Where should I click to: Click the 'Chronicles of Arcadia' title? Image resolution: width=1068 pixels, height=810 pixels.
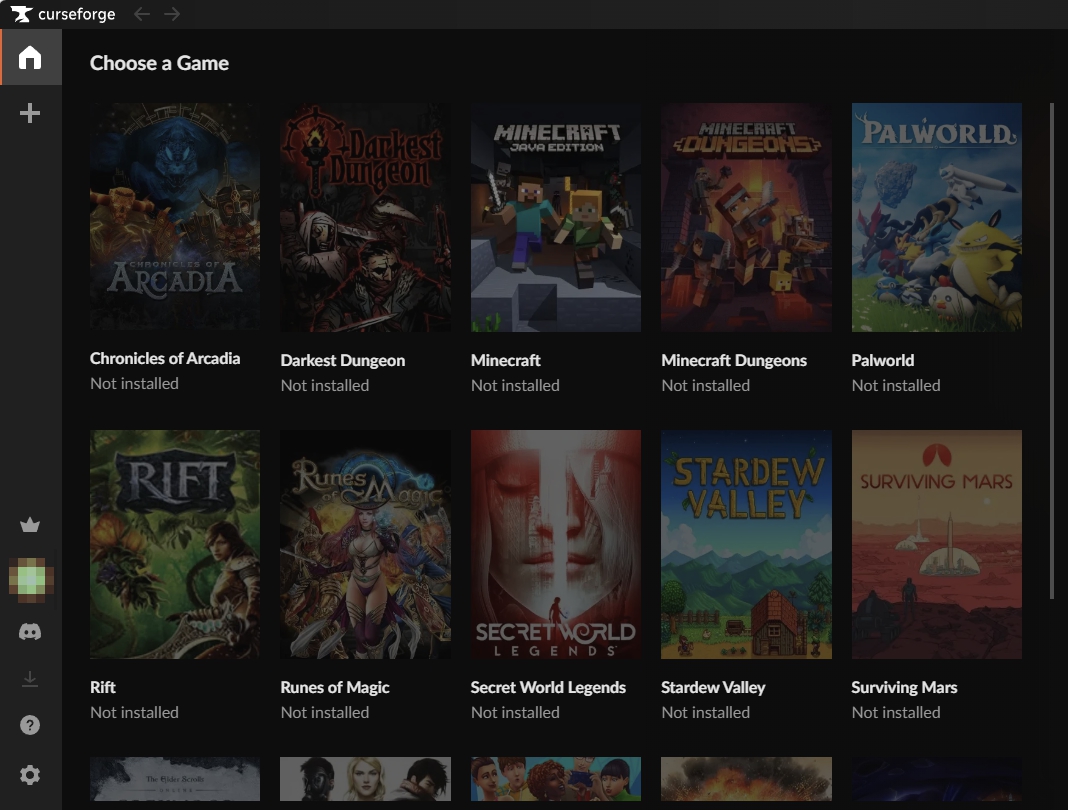pos(165,358)
